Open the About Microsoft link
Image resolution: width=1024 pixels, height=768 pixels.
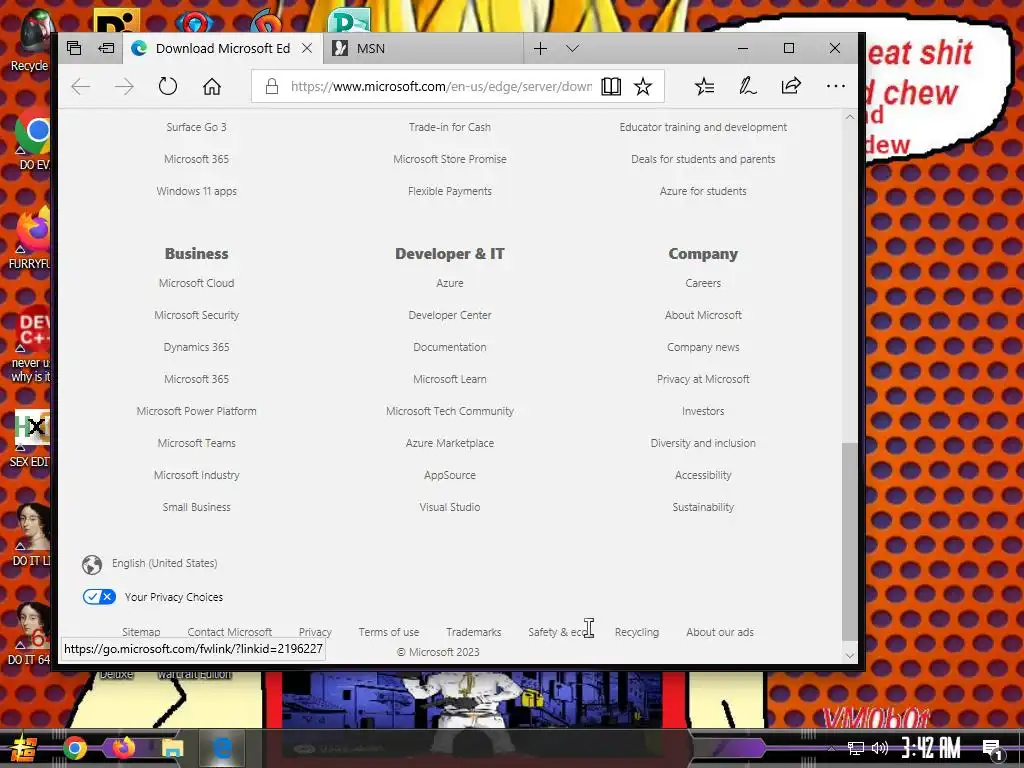[x=703, y=315]
